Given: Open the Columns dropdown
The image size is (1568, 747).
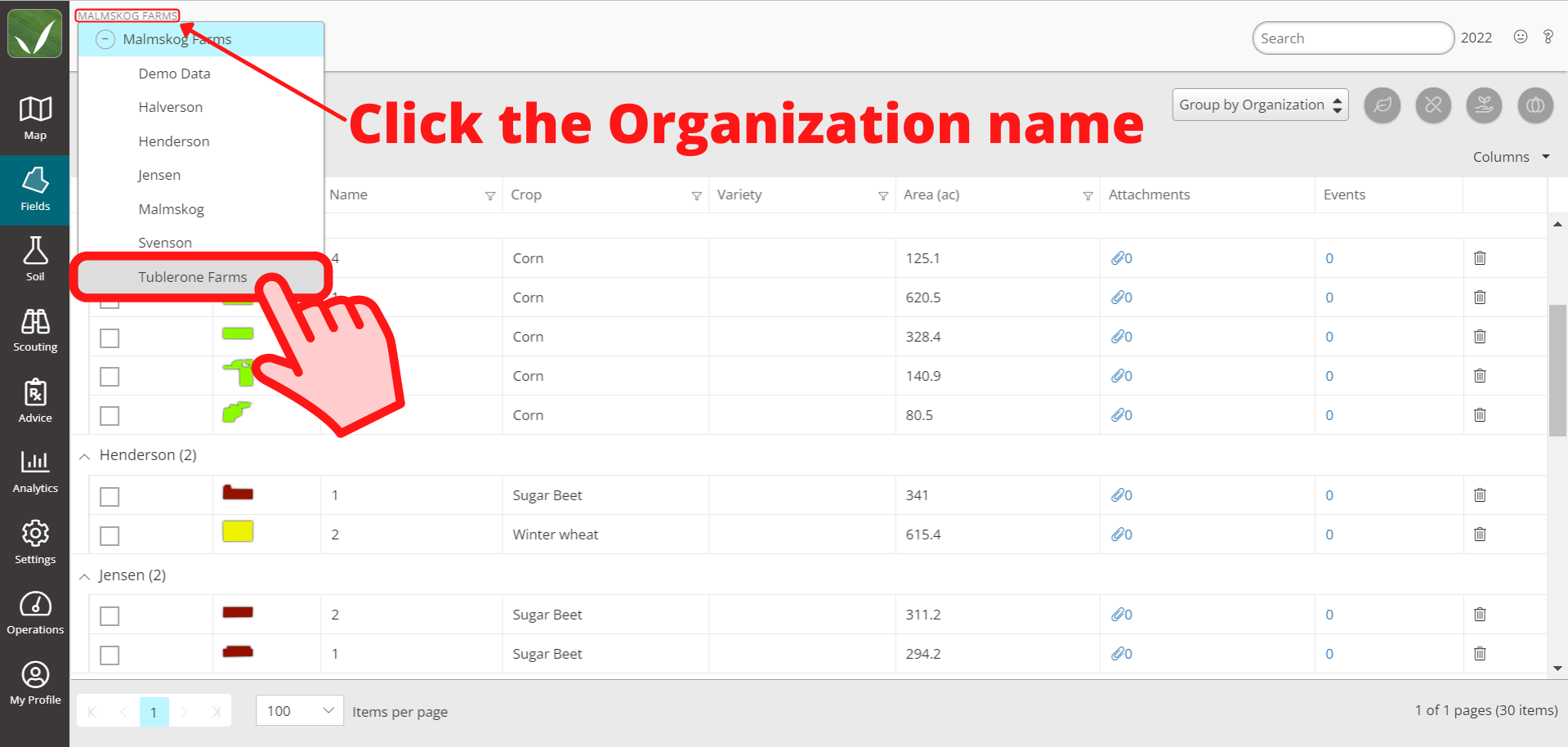Looking at the screenshot, I should 1512,157.
